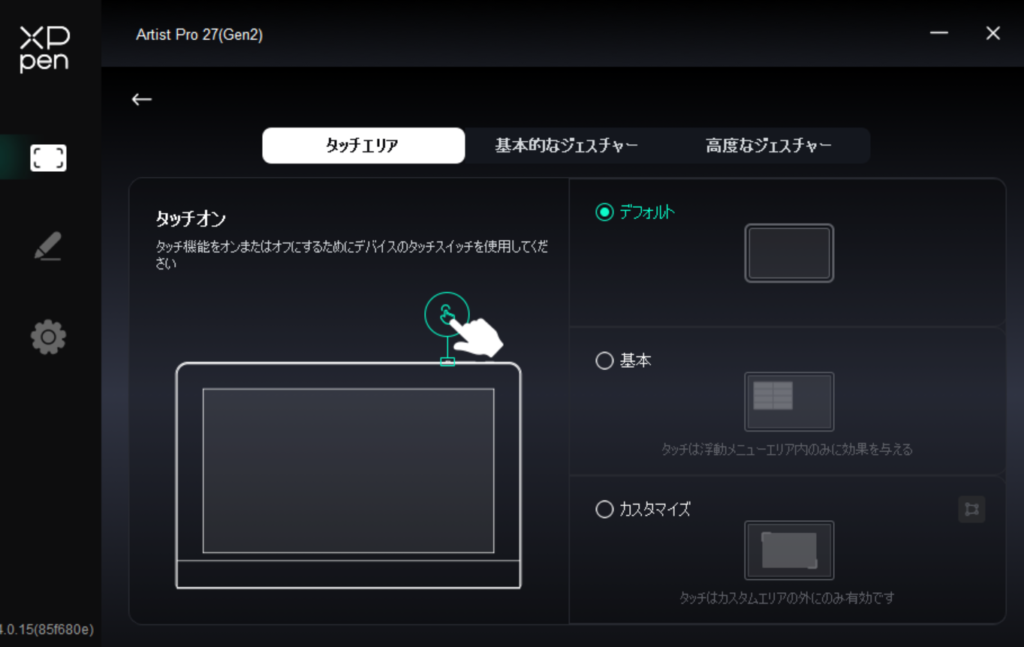Minimize the XPPen window

pos(939,33)
